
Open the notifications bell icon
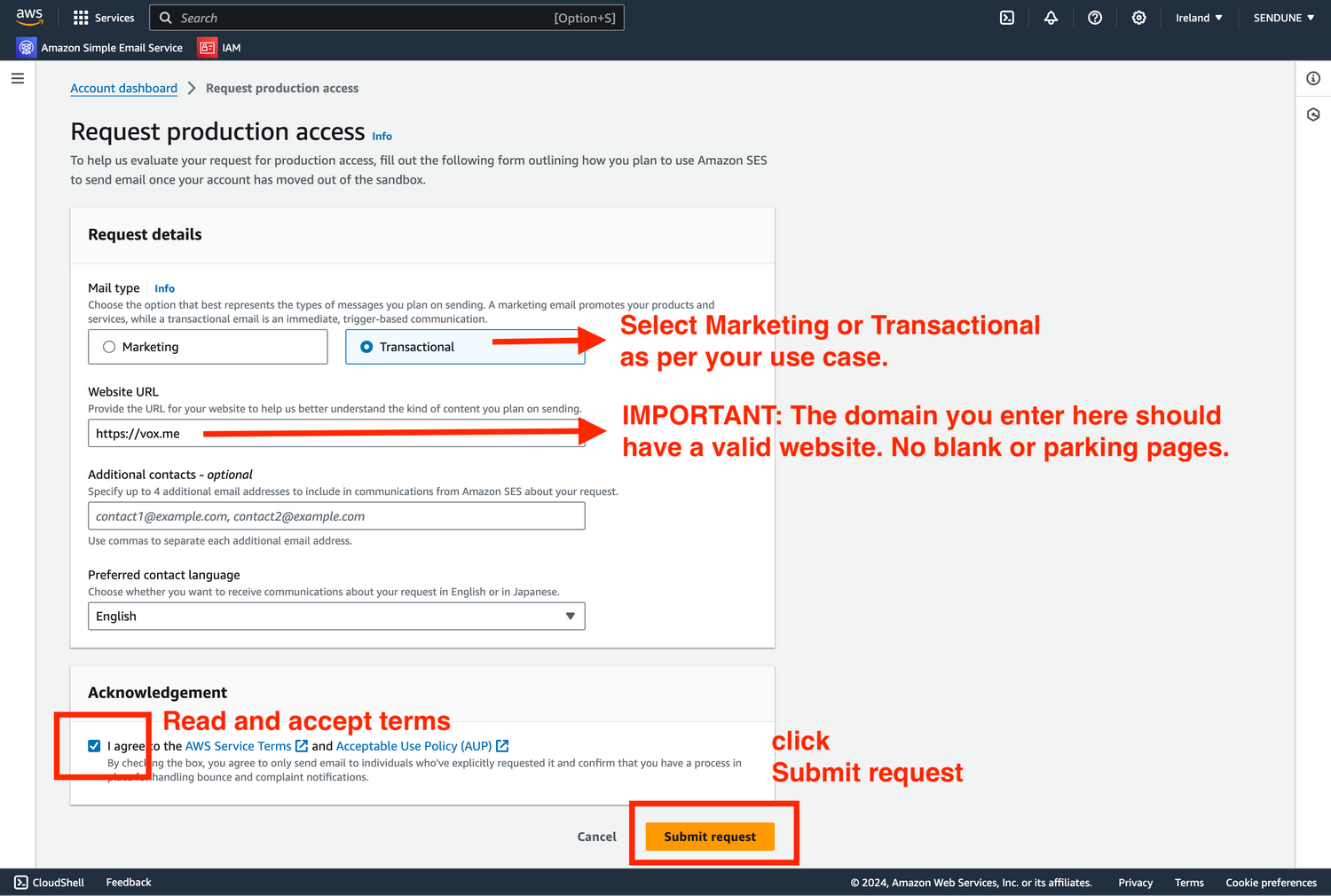tap(1051, 18)
